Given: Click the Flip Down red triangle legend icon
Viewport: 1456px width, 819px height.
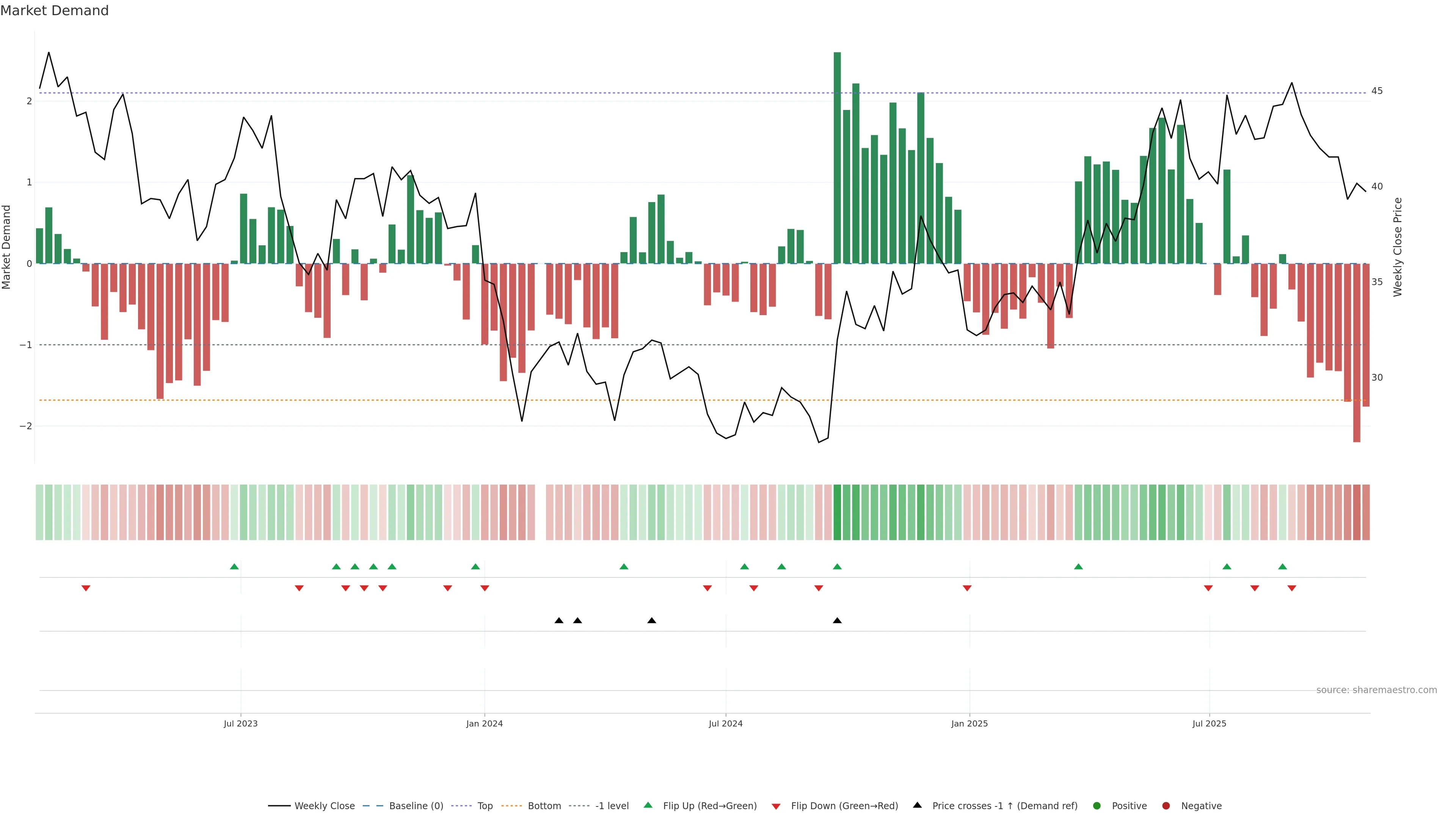Looking at the screenshot, I should [776, 806].
